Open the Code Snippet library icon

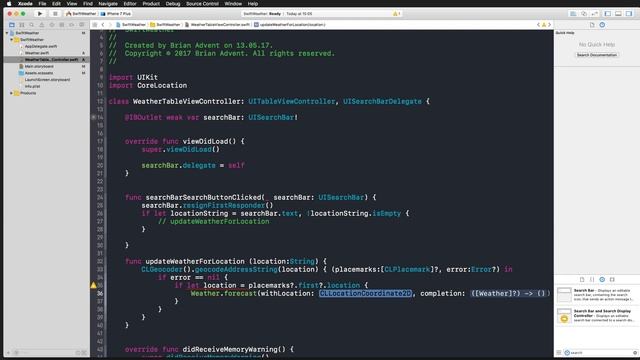(x=592, y=280)
